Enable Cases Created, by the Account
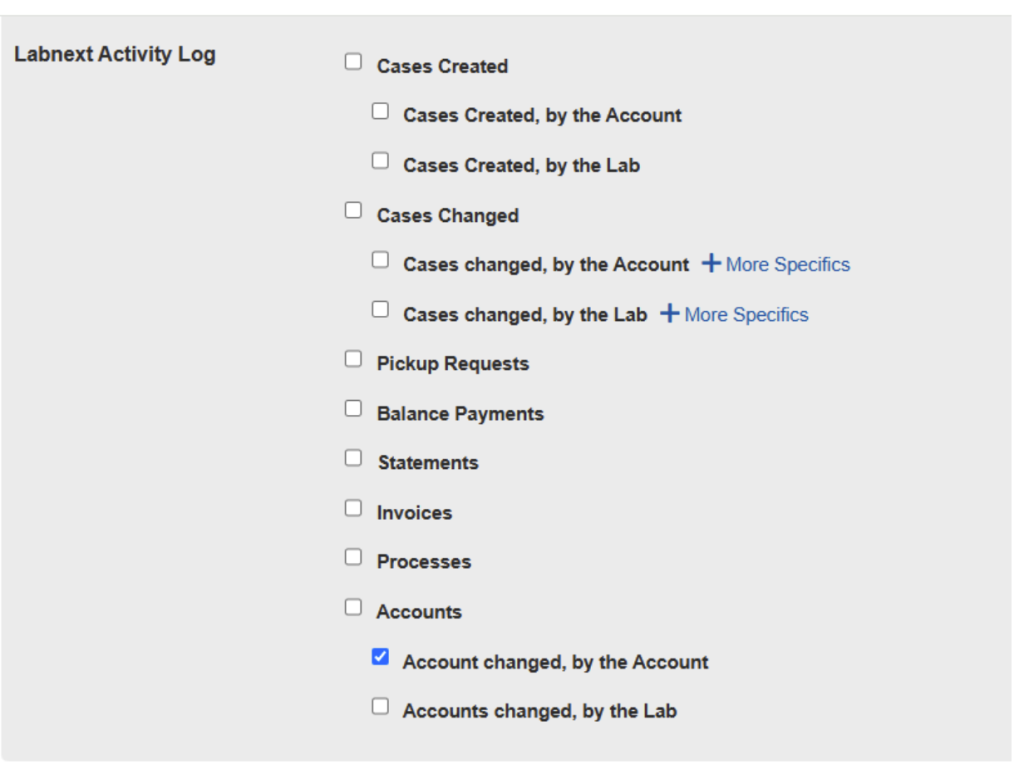 point(380,111)
